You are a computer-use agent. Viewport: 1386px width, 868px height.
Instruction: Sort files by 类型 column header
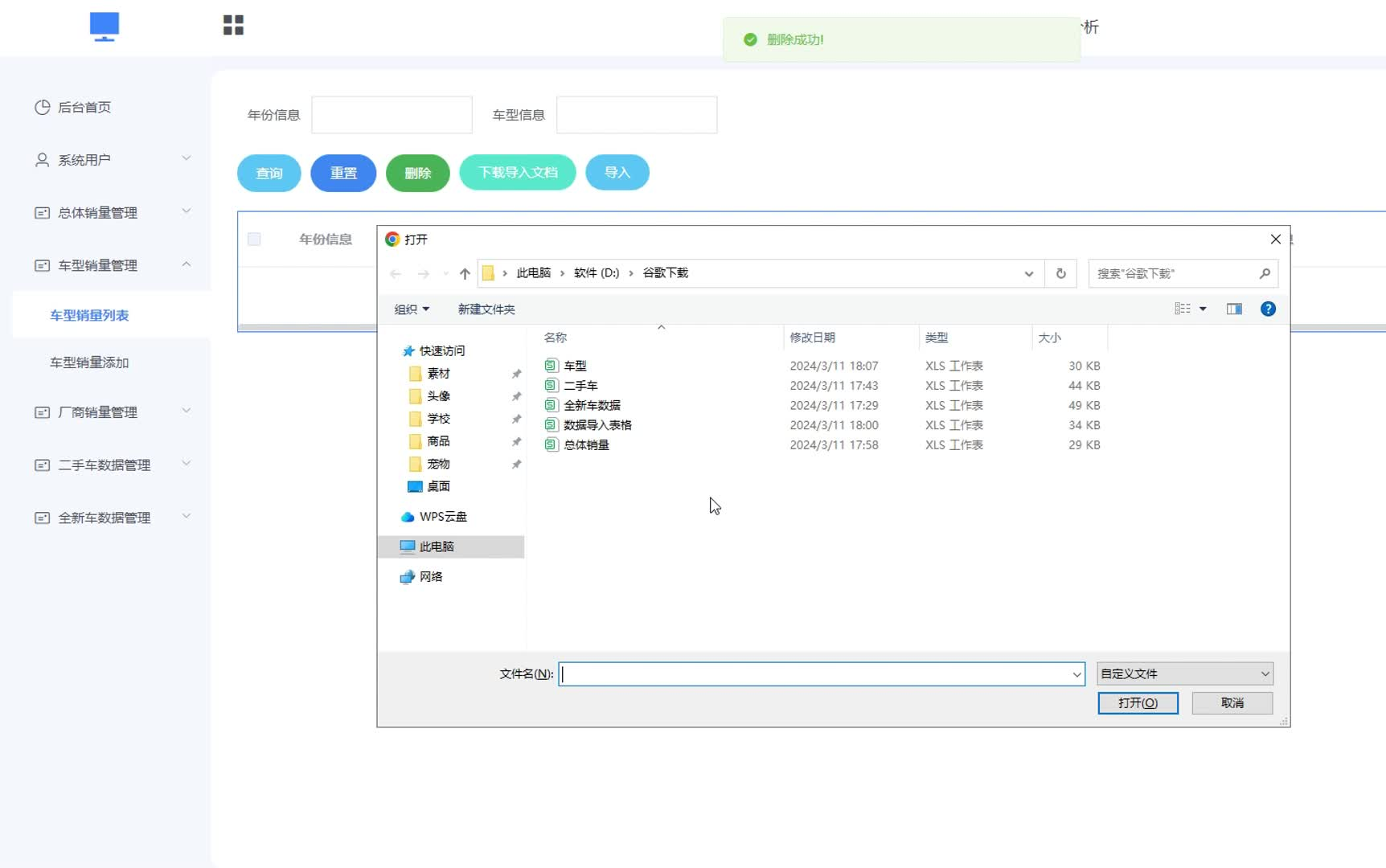coord(937,338)
